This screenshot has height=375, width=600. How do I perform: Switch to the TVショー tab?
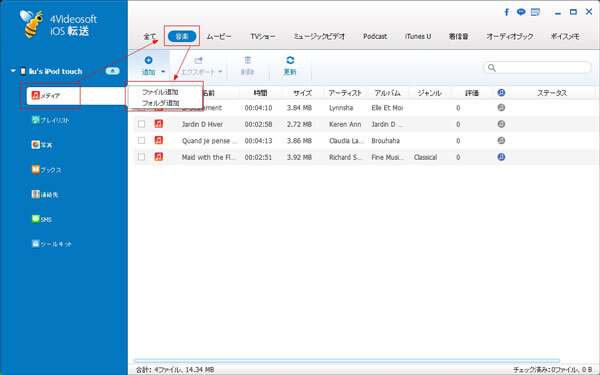click(263, 37)
